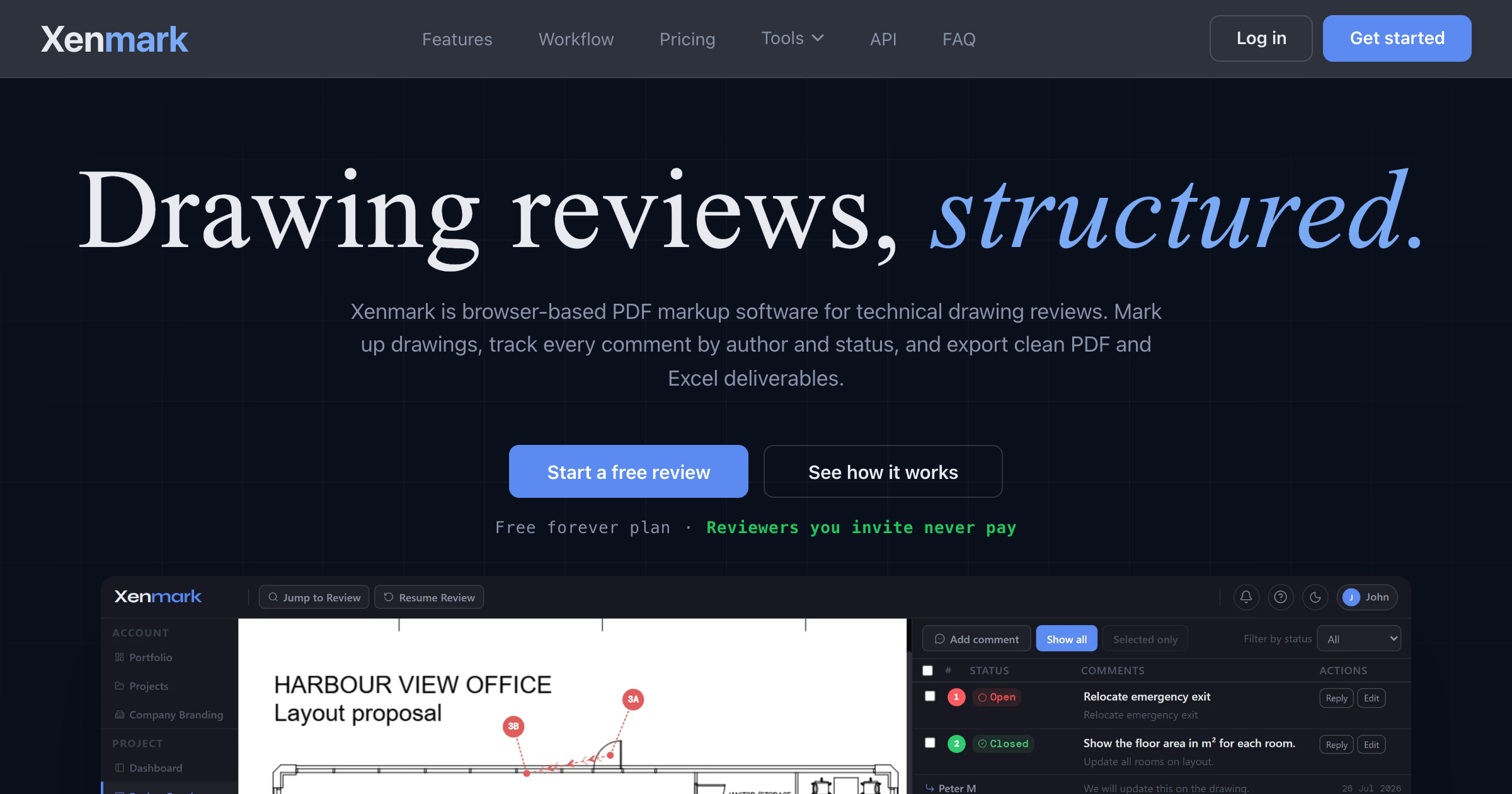Toggle dark mode moon icon

[1315, 597]
